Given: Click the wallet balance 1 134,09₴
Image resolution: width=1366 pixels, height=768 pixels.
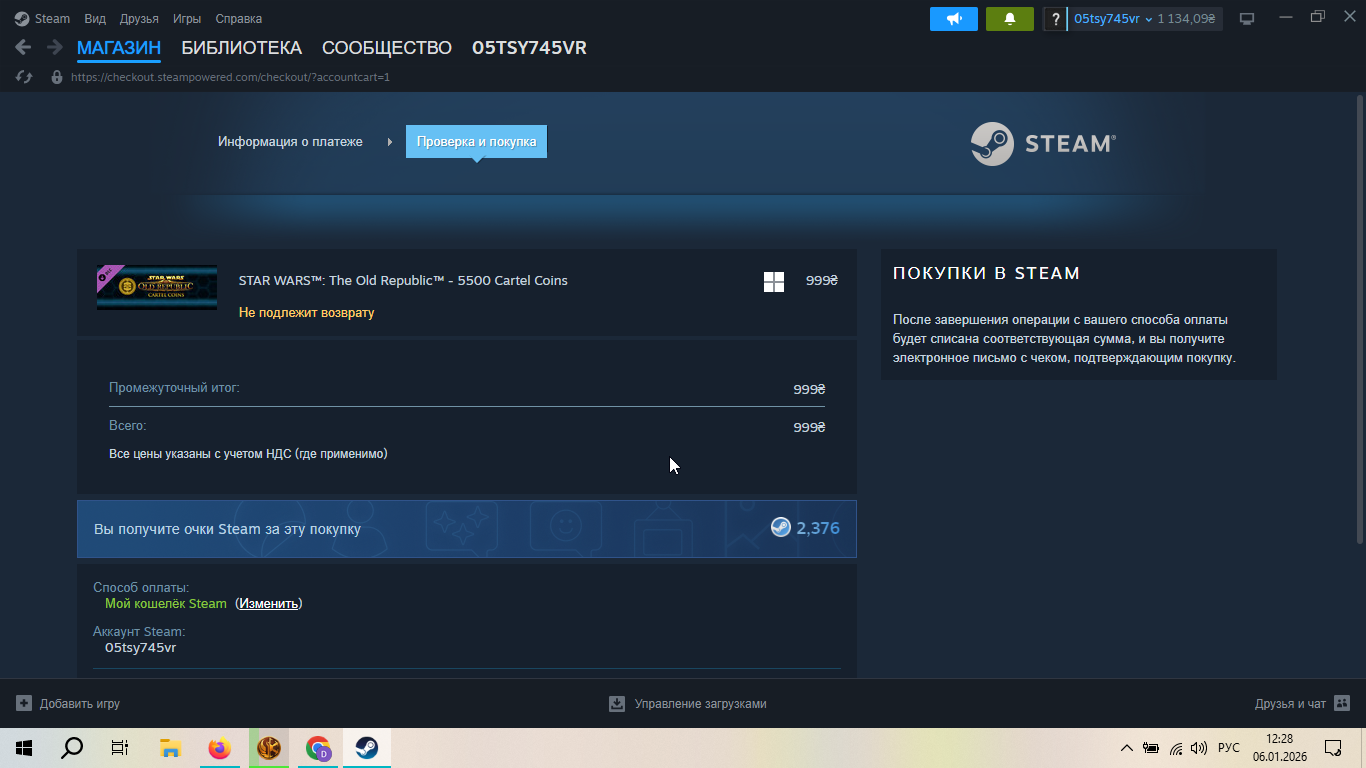Looking at the screenshot, I should (1187, 19).
